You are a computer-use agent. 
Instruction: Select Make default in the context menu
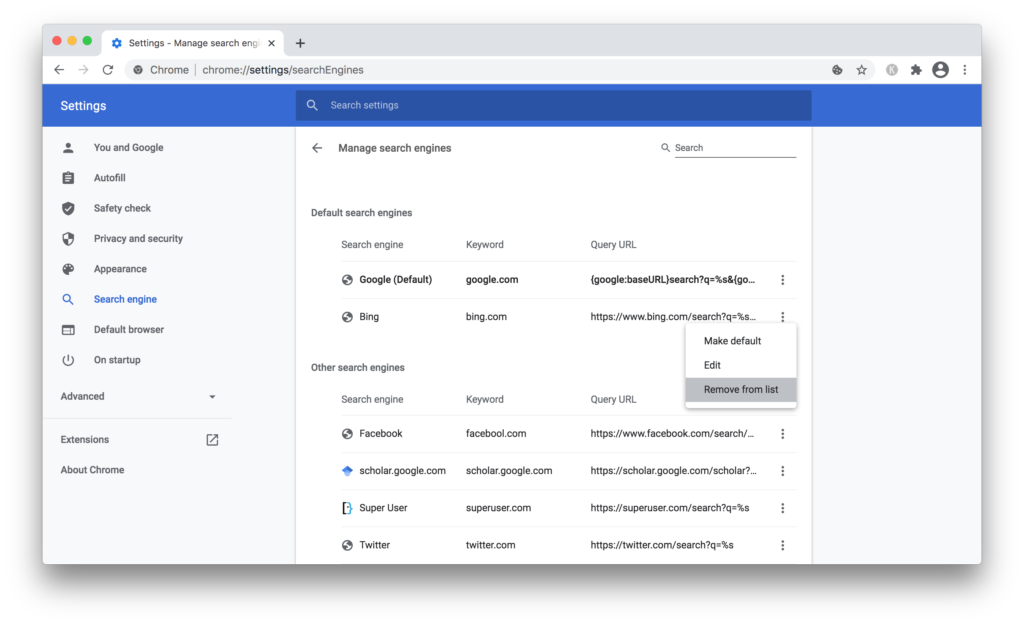pyautogui.click(x=732, y=341)
